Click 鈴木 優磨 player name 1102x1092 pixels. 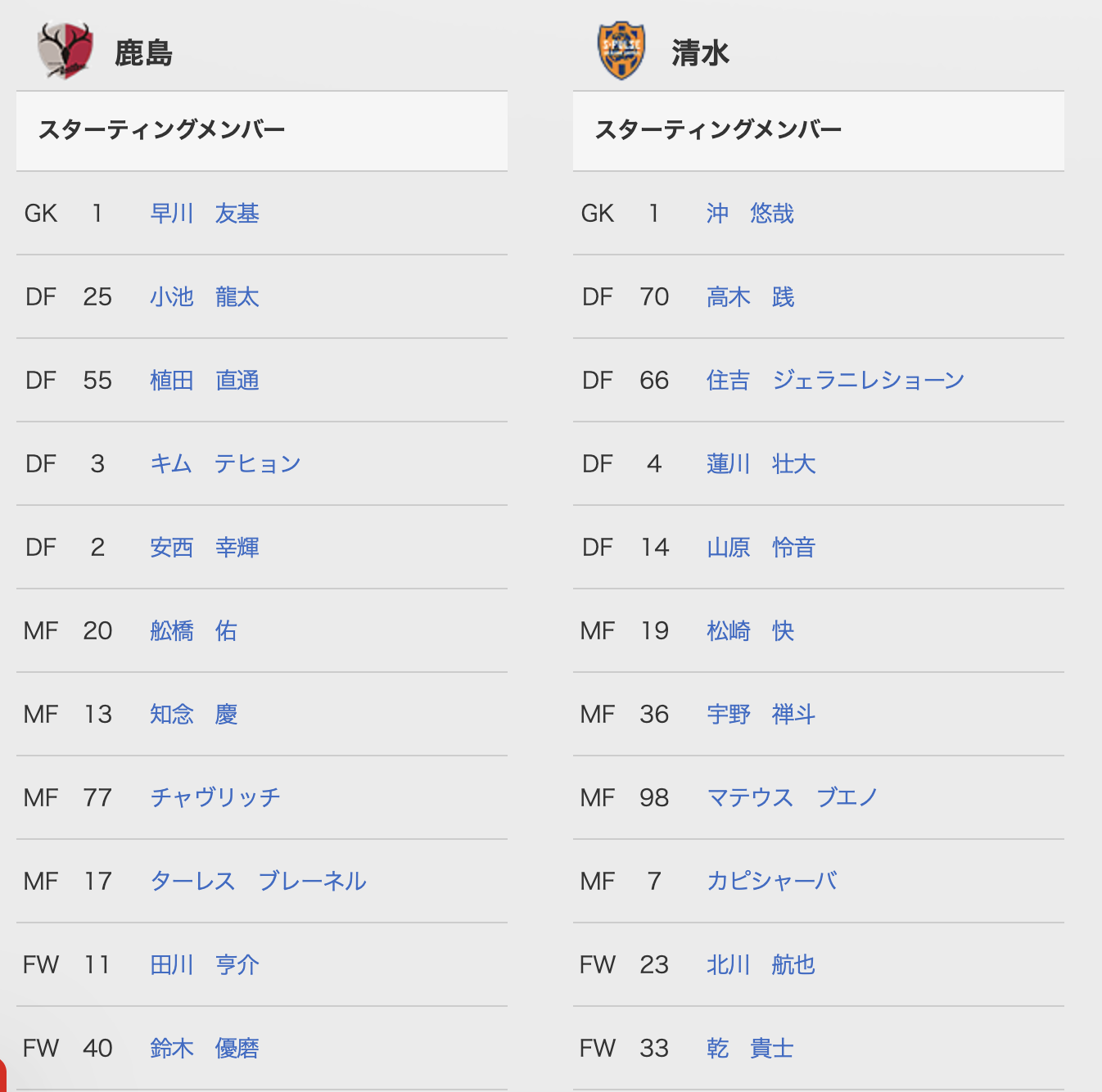(x=205, y=1049)
